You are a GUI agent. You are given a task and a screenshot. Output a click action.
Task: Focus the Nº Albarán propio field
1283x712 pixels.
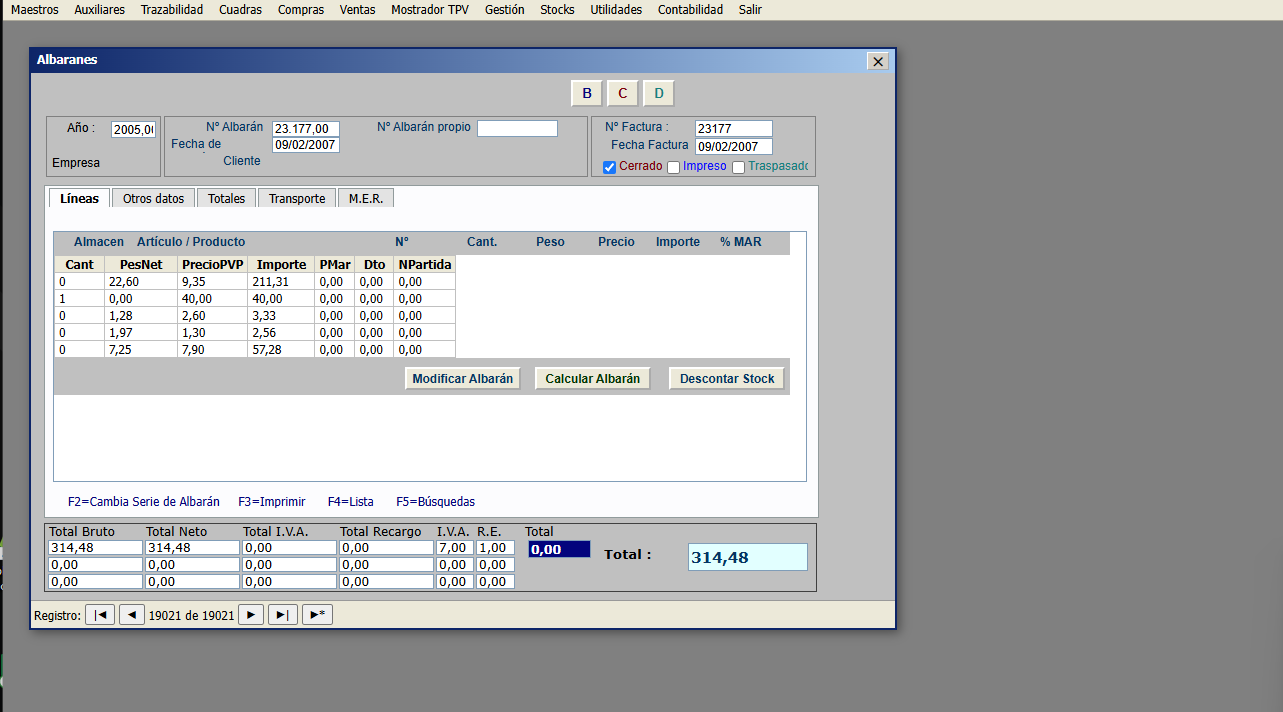pyautogui.click(x=517, y=128)
